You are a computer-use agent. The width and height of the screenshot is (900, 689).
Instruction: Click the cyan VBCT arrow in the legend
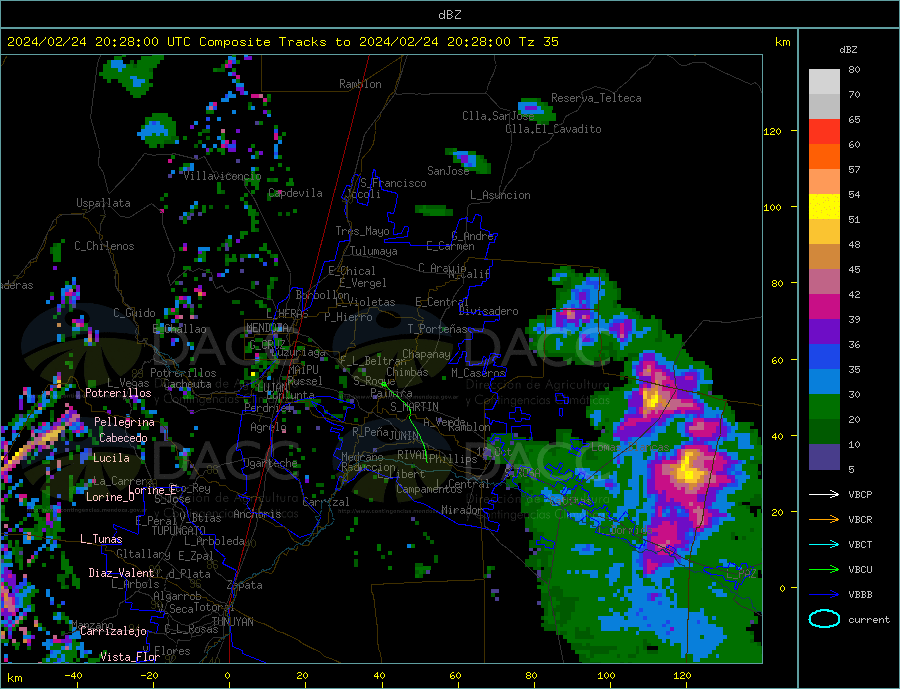[824, 544]
